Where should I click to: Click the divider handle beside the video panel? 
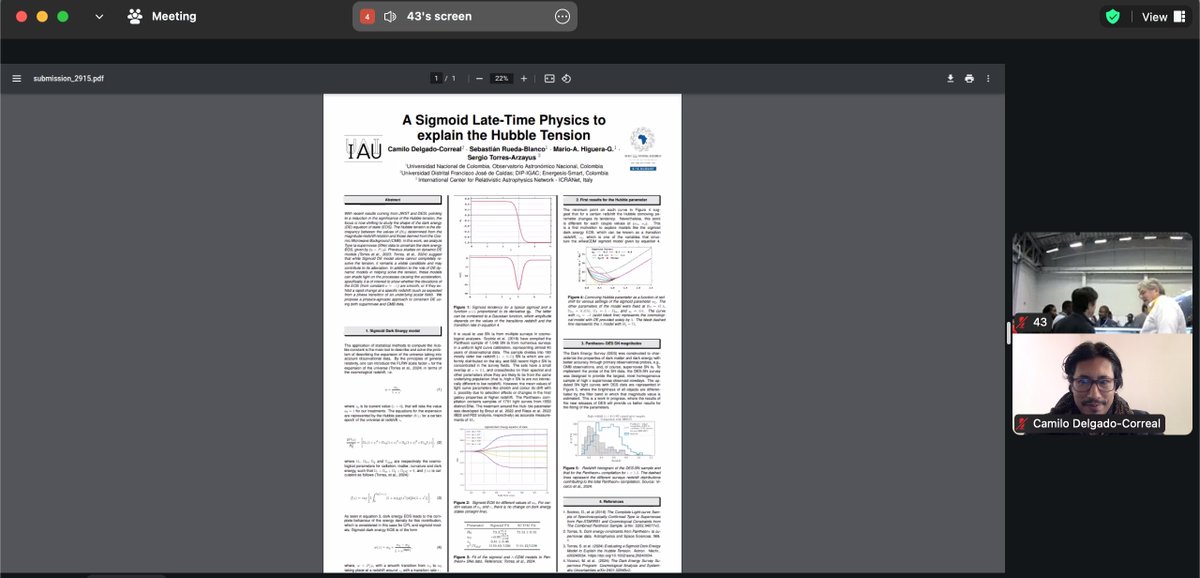(1007, 333)
